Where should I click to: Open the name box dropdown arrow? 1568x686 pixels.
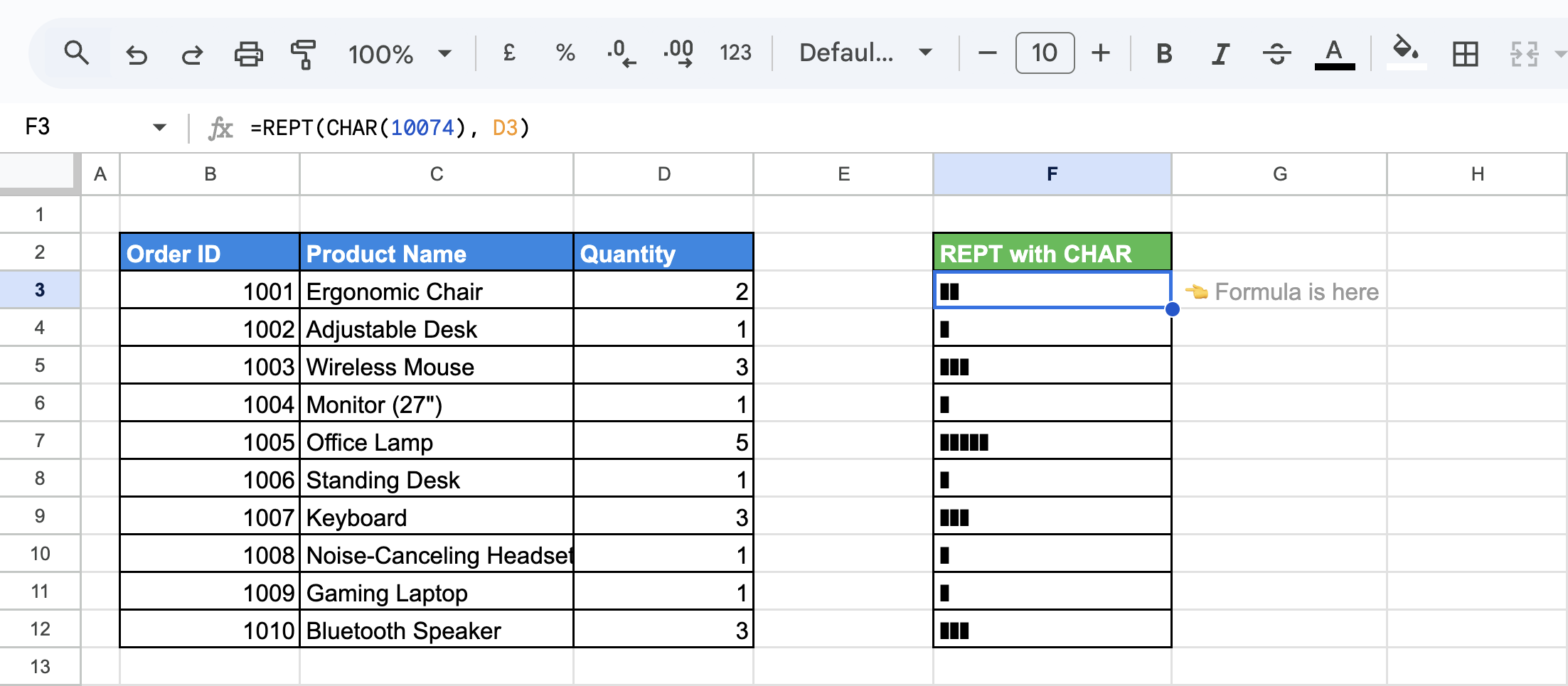pyautogui.click(x=159, y=128)
